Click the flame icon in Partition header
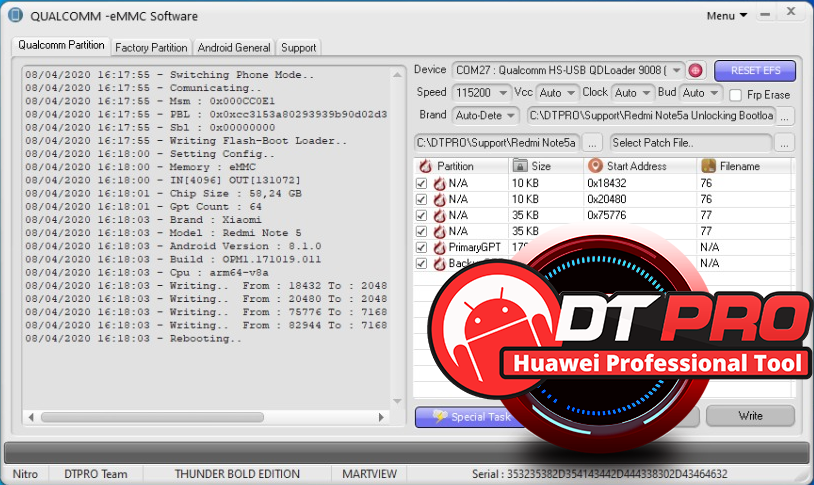The image size is (814, 485). 426,166
